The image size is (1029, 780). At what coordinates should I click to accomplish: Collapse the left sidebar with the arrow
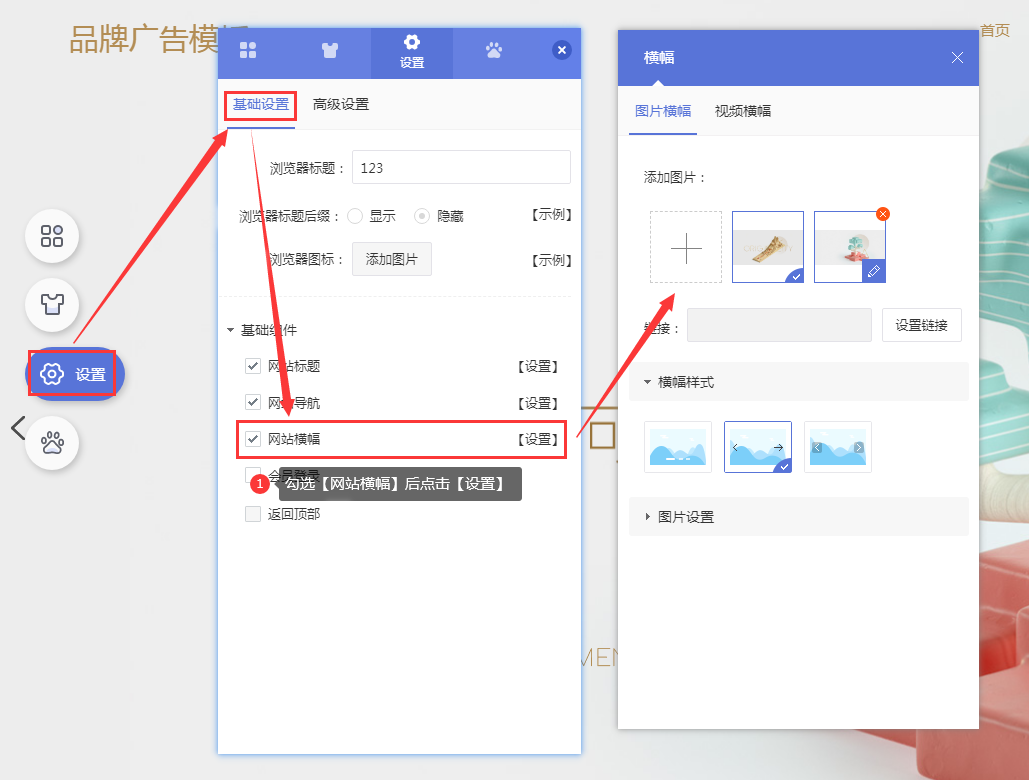coord(17,428)
